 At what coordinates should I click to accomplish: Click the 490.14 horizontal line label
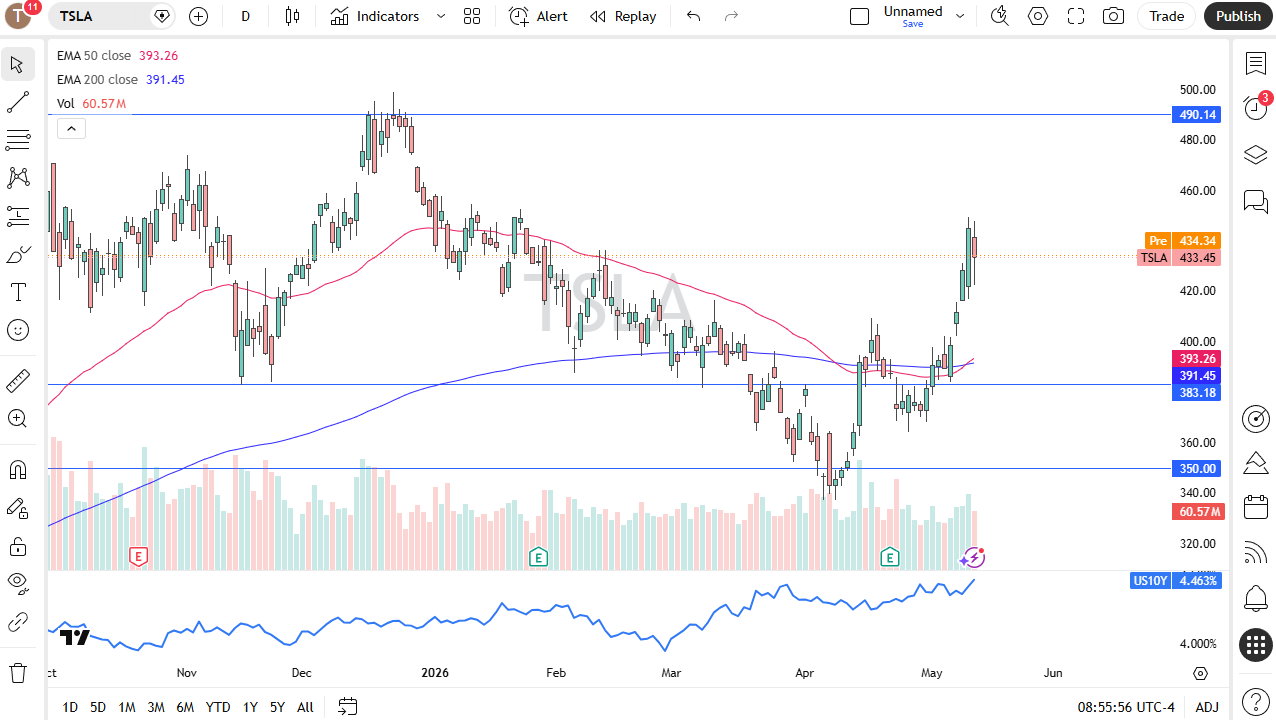1195,115
